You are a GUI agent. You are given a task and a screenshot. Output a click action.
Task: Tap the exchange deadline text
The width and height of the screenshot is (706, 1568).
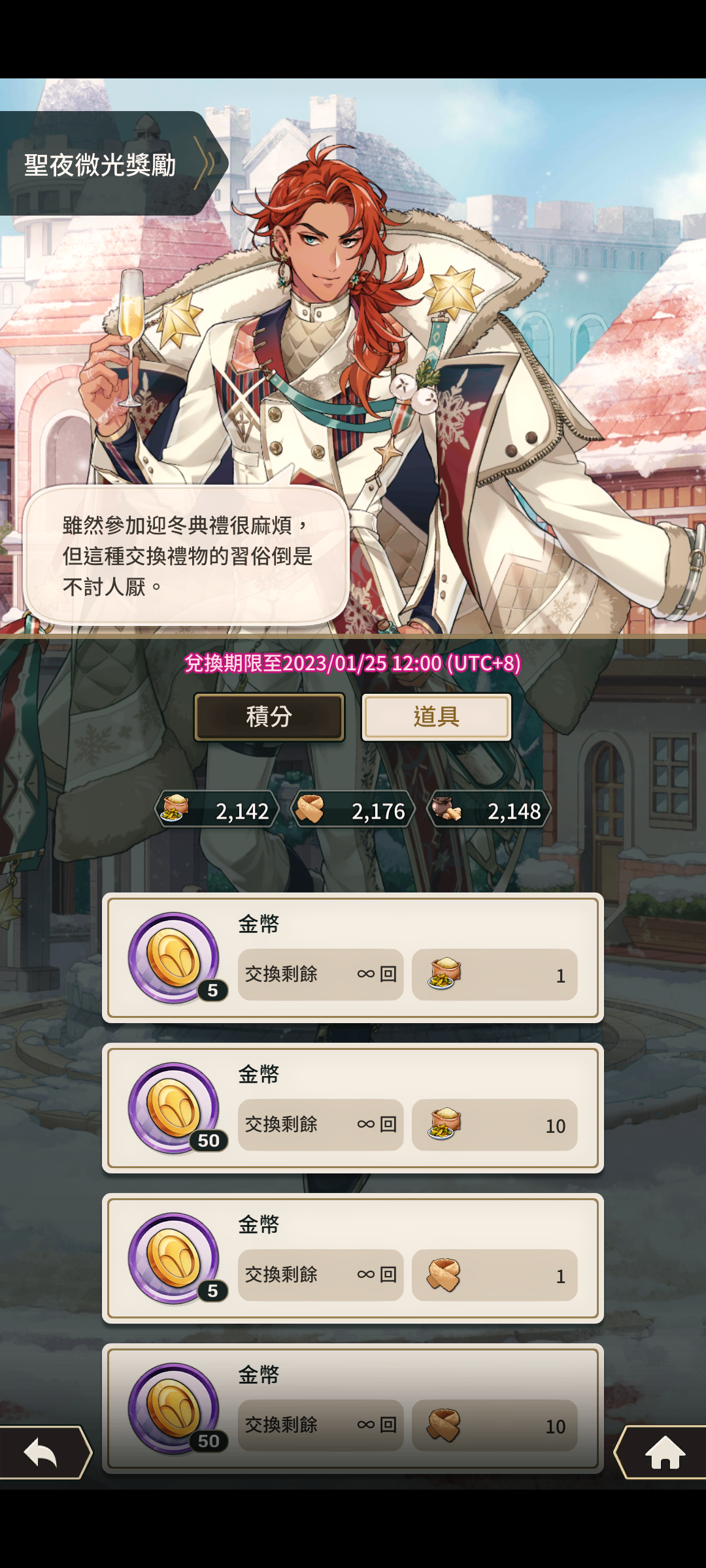(x=353, y=663)
